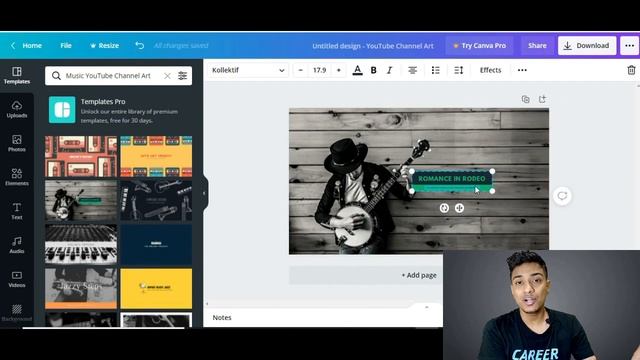Select the plain navy blue template
The height and width of the screenshot is (360, 640).
(156, 244)
